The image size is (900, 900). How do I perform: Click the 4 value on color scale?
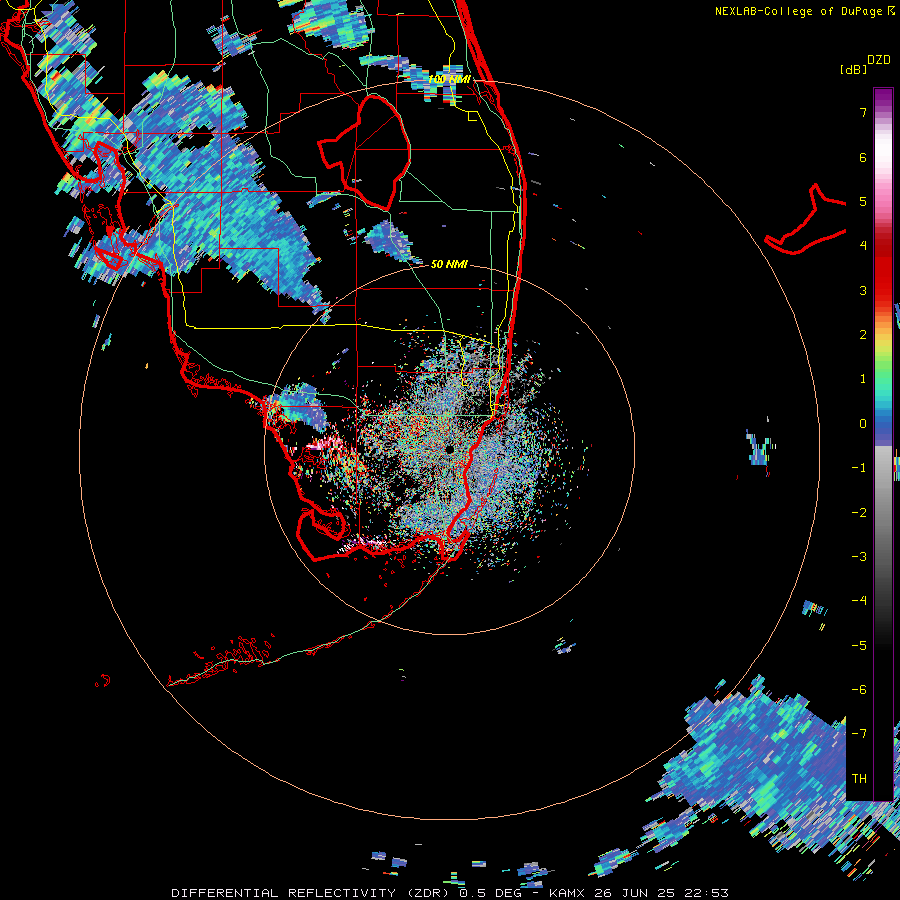[863, 246]
